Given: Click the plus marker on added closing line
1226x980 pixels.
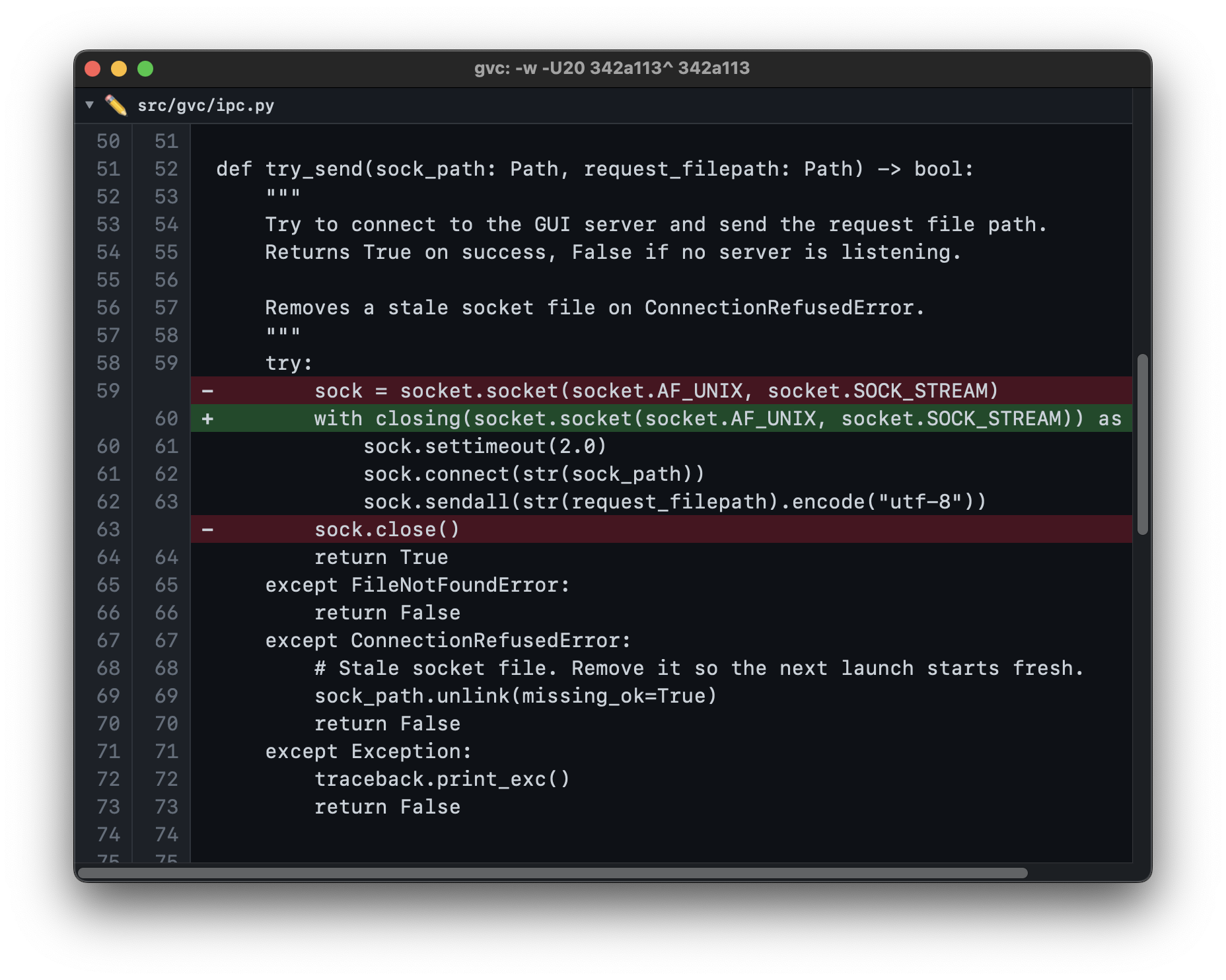Looking at the screenshot, I should (x=209, y=418).
